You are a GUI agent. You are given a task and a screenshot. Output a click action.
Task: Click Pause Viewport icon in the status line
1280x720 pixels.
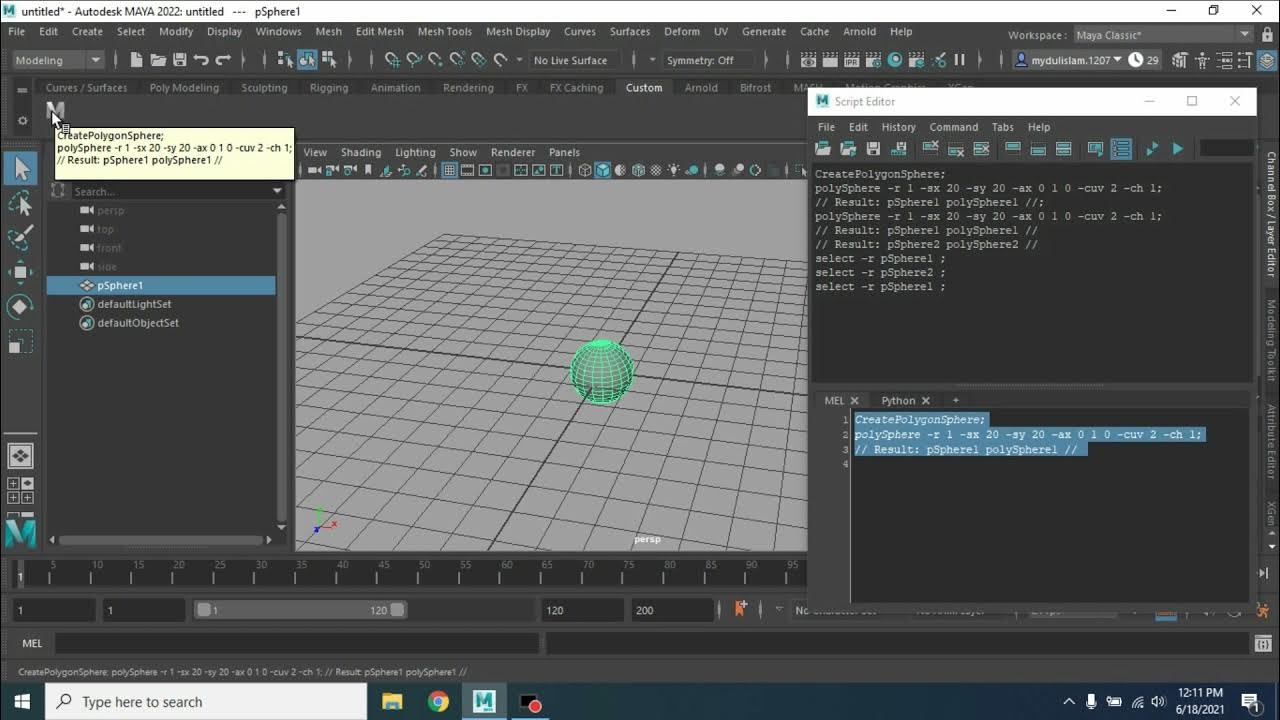(960, 60)
